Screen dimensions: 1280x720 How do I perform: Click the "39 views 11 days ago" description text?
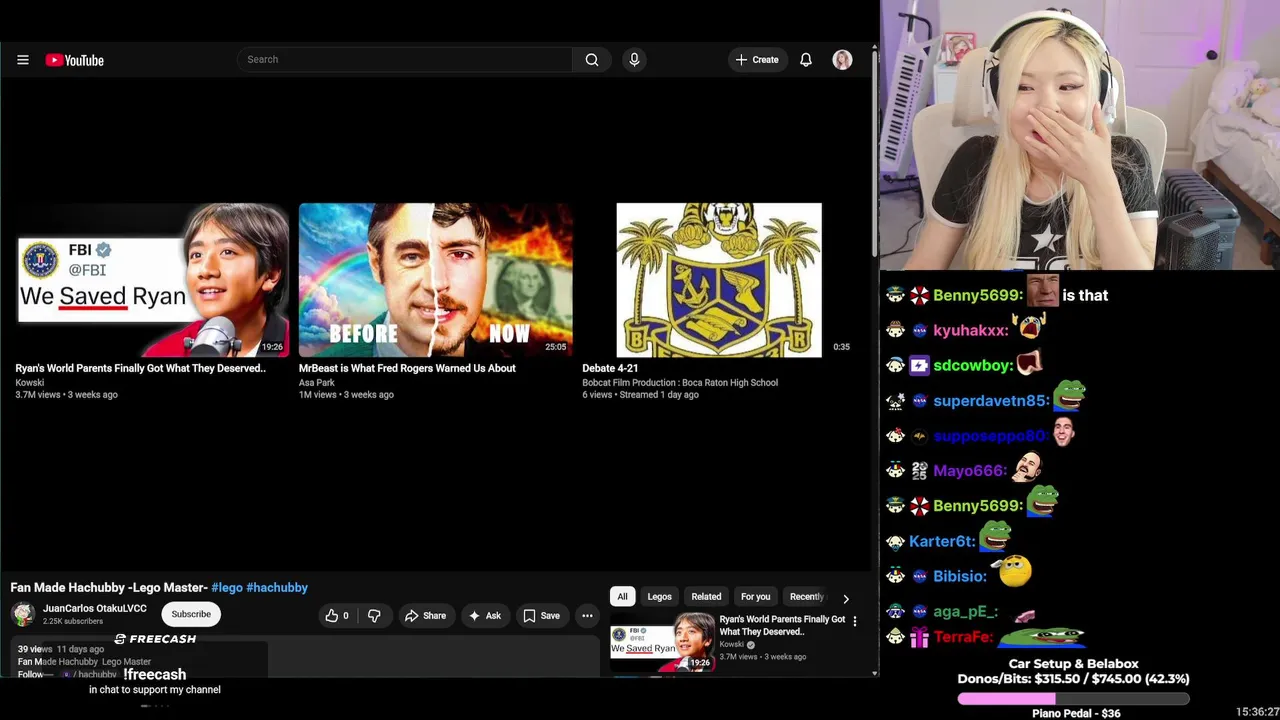[x=60, y=649]
